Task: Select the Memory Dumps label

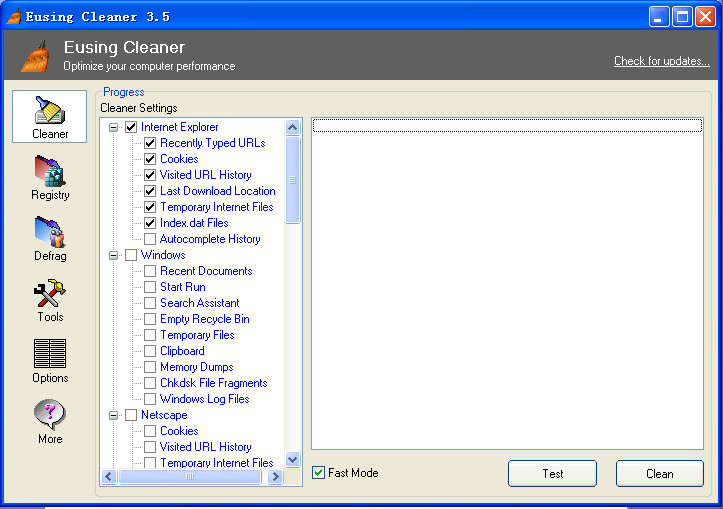Action: coord(196,367)
